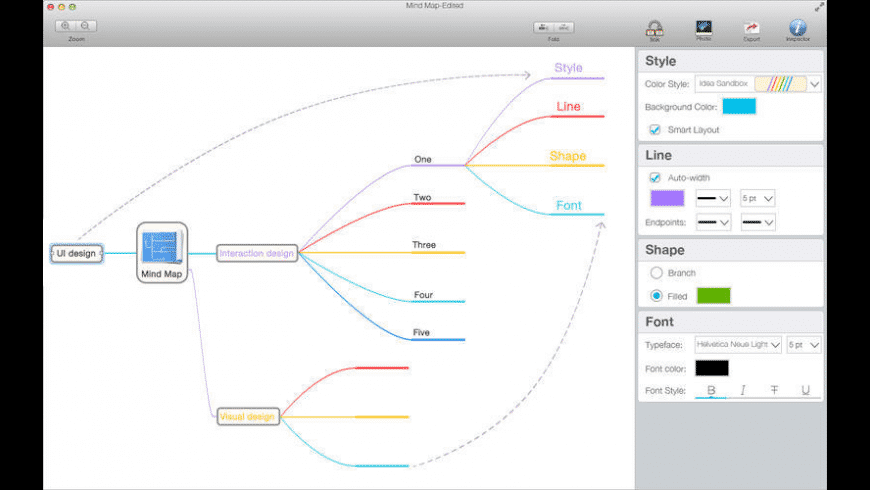The height and width of the screenshot is (490, 870).
Task: Enter fullscreen with the titlebar arrows icon
Action: coord(819,7)
